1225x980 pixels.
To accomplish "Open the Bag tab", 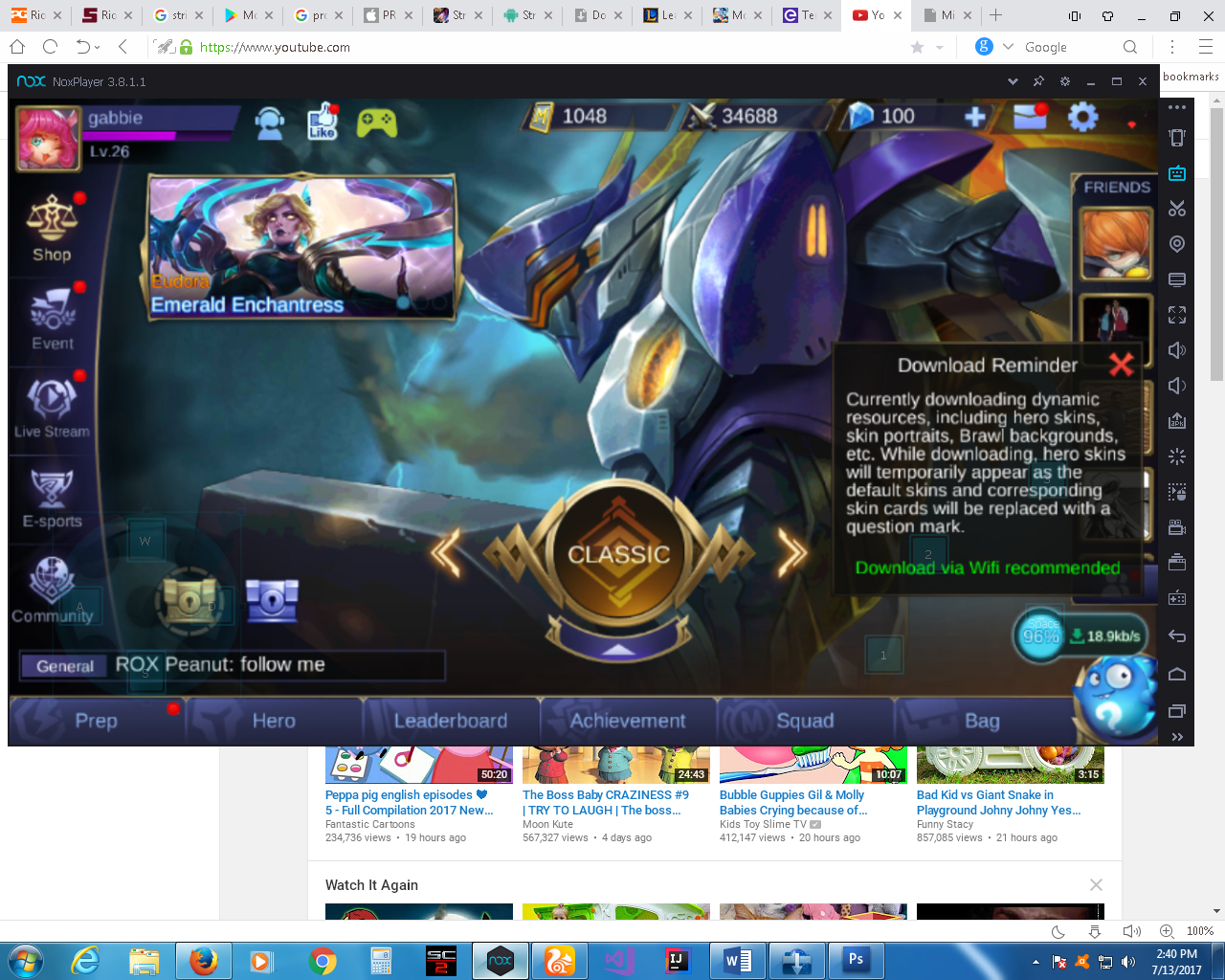I will click(982, 721).
